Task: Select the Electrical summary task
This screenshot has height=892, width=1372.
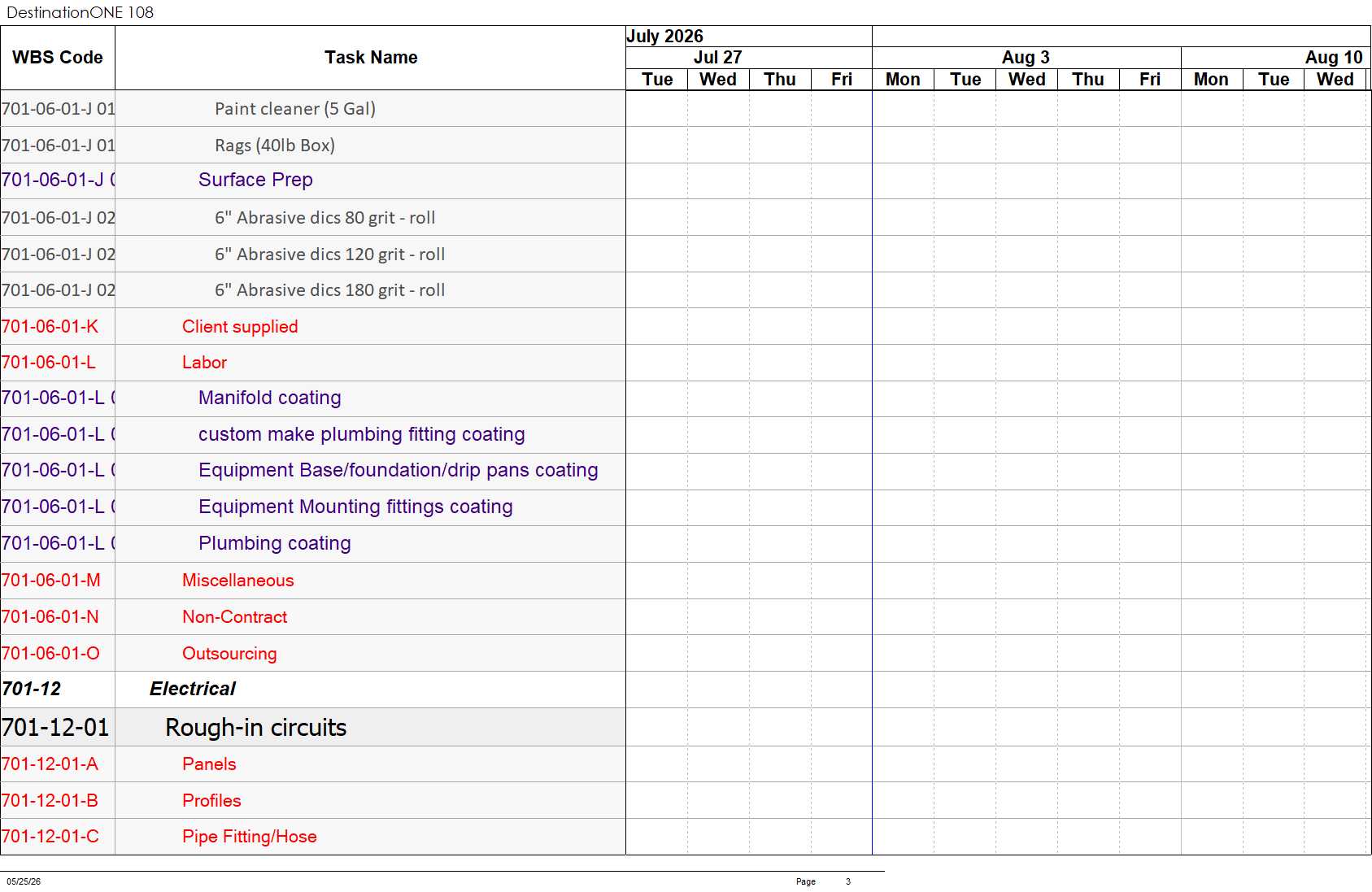Action: [193, 690]
